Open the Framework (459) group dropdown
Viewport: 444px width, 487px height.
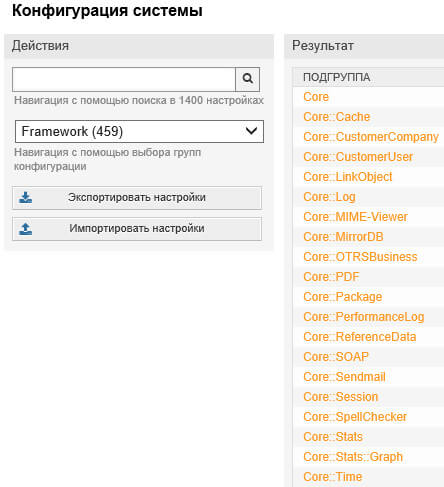(139, 131)
